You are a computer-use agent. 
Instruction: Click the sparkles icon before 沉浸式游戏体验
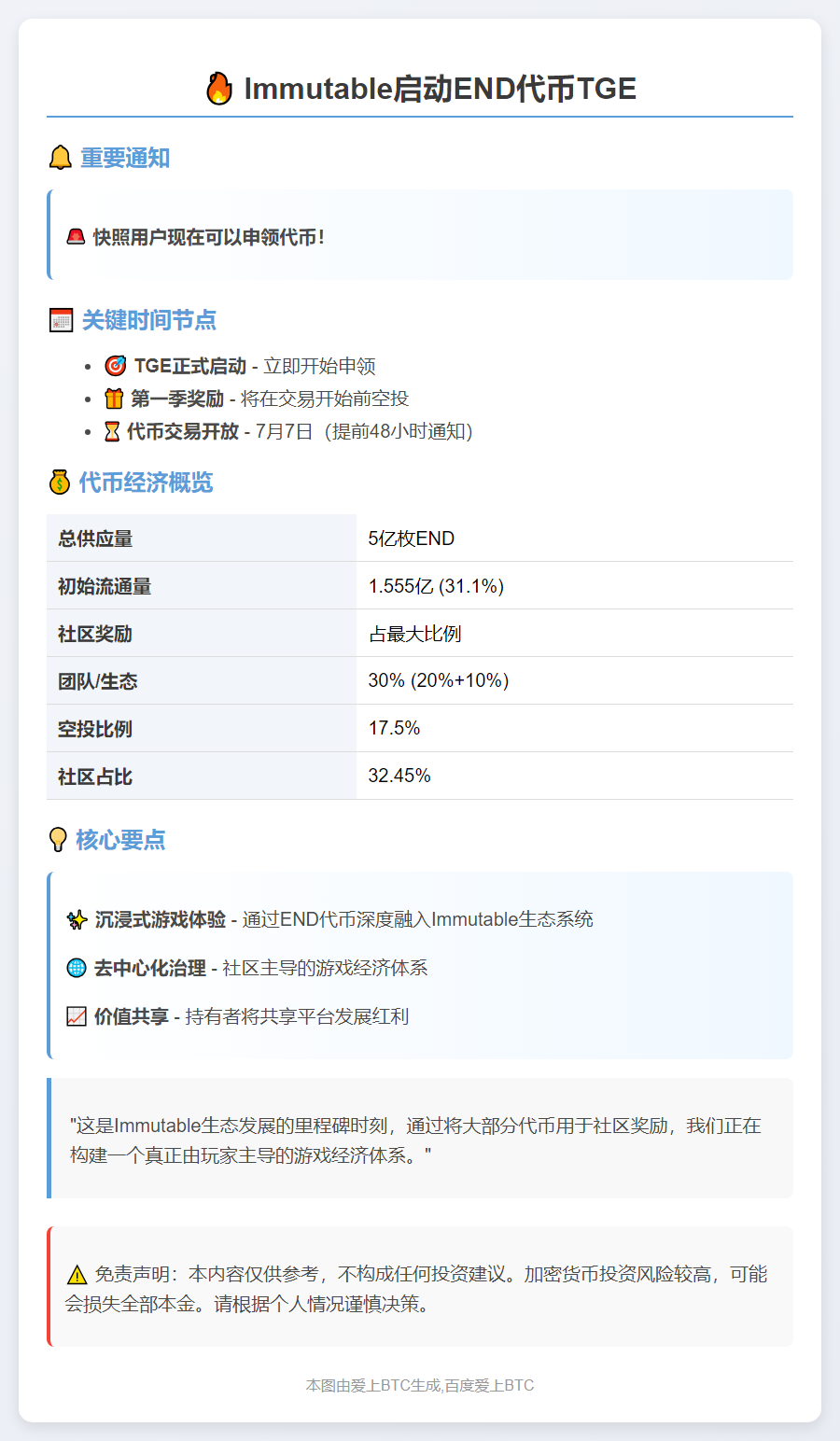(x=77, y=919)
